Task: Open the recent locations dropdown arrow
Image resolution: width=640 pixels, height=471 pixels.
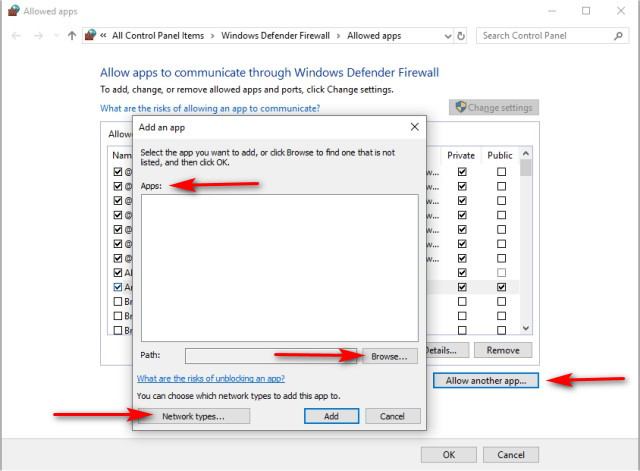Action: 56,36
